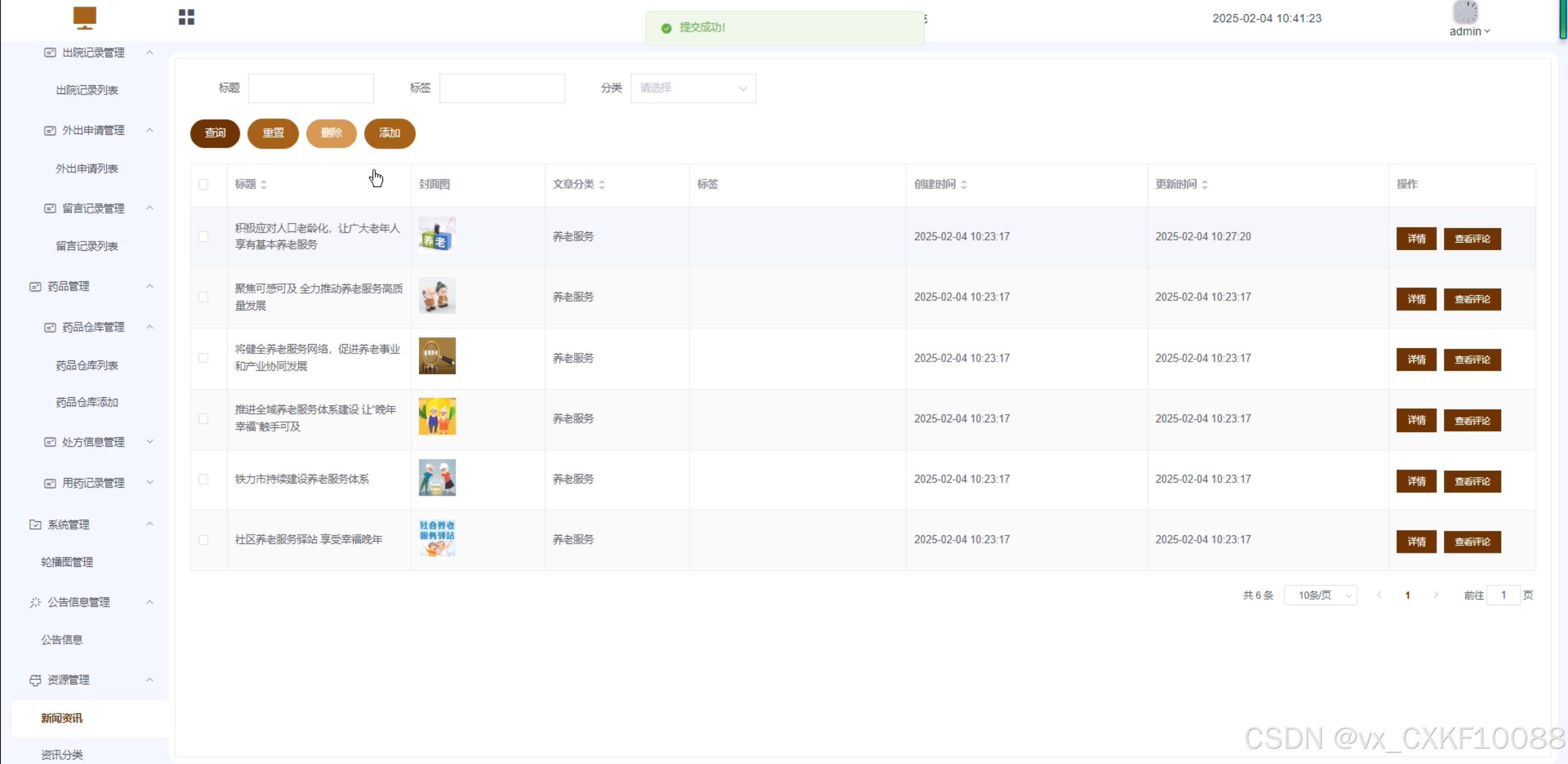1568x764 pixels.
Task: Open 资讯分类 menu item
Action: click(x=61, y=754)
